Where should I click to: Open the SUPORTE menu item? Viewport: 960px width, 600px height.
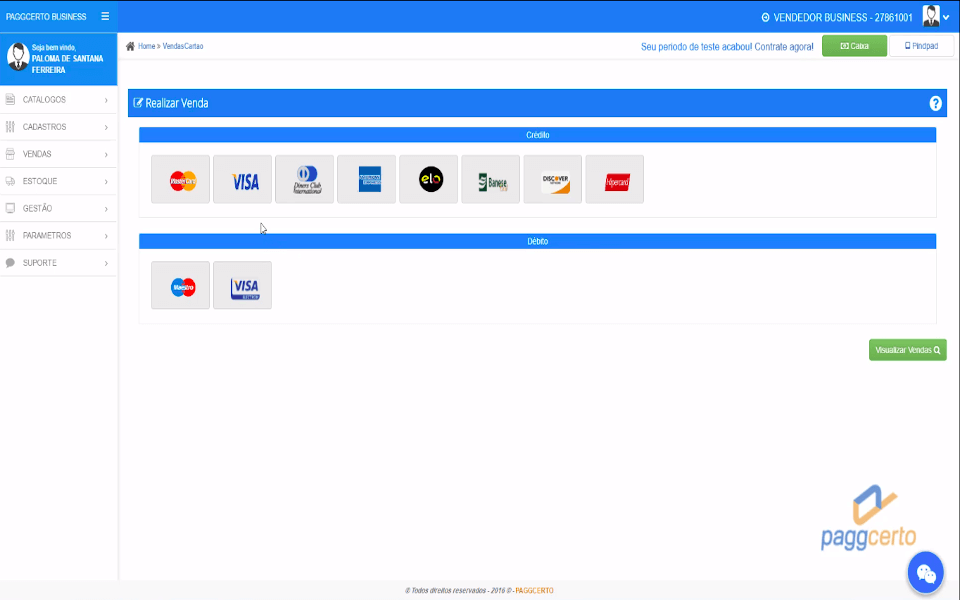click(58, 263)
